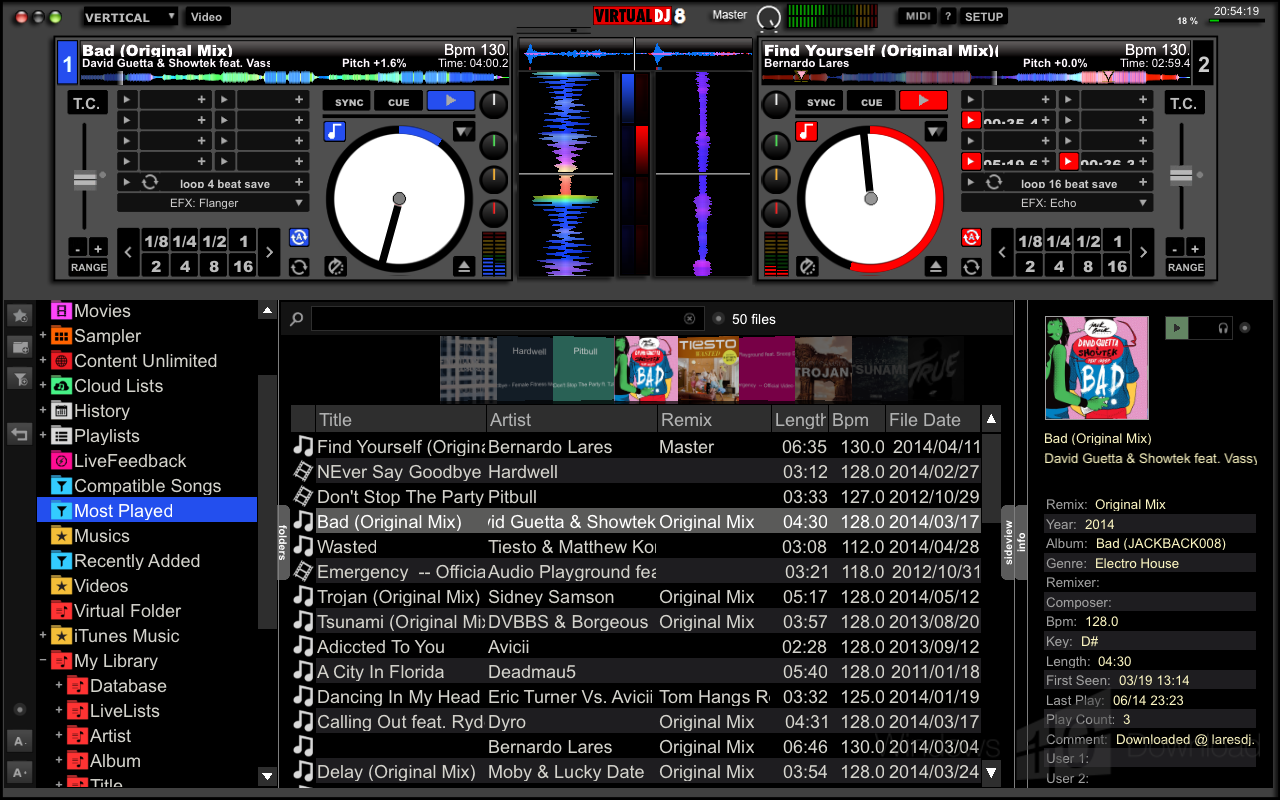Viewport: 1280px width, 800px height.
Task: Toggle the CUE button on deck 1
Action: pyautogui.click(x=399, y=102)
